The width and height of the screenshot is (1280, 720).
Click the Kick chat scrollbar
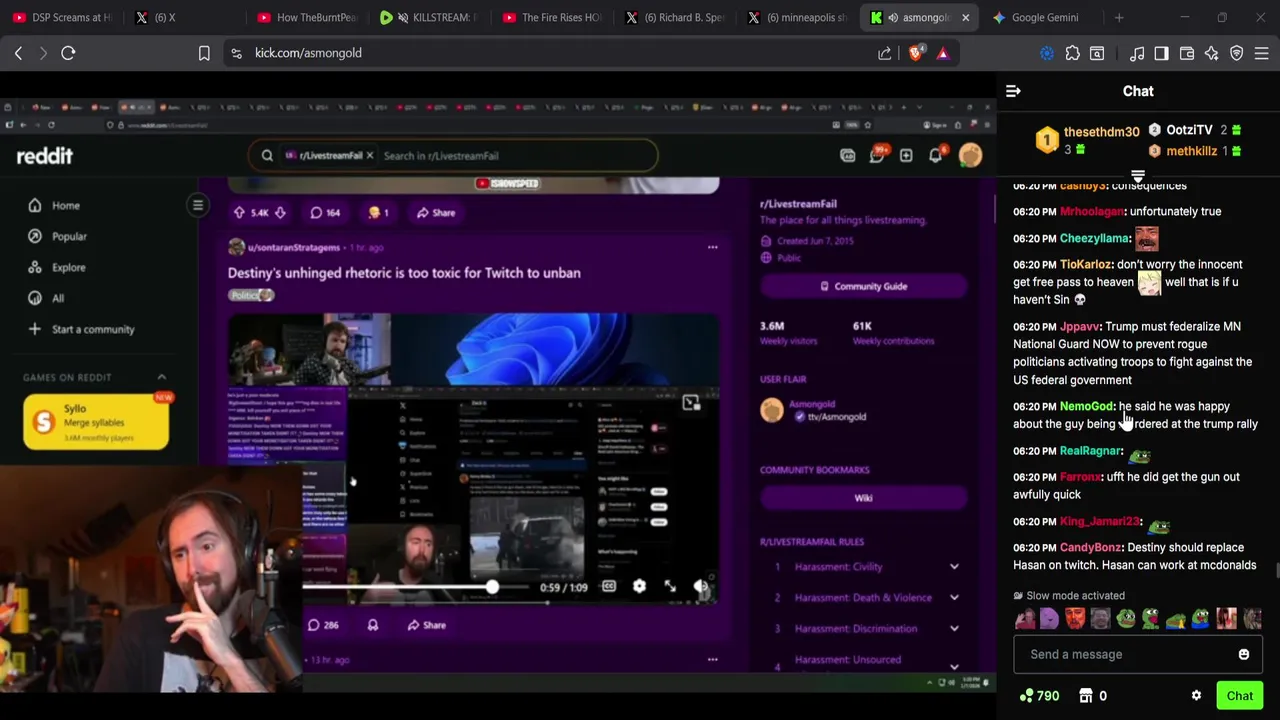tap(1276, 571)
